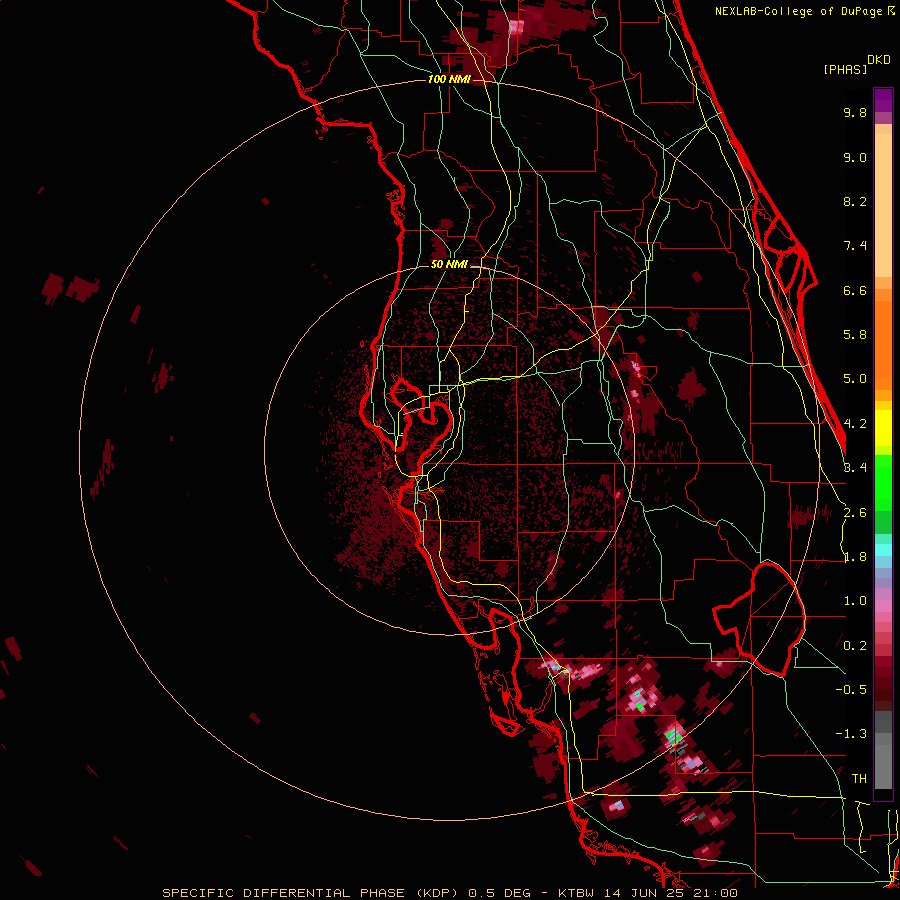Click the "100 NMI" range ring label

coord(449,79)
